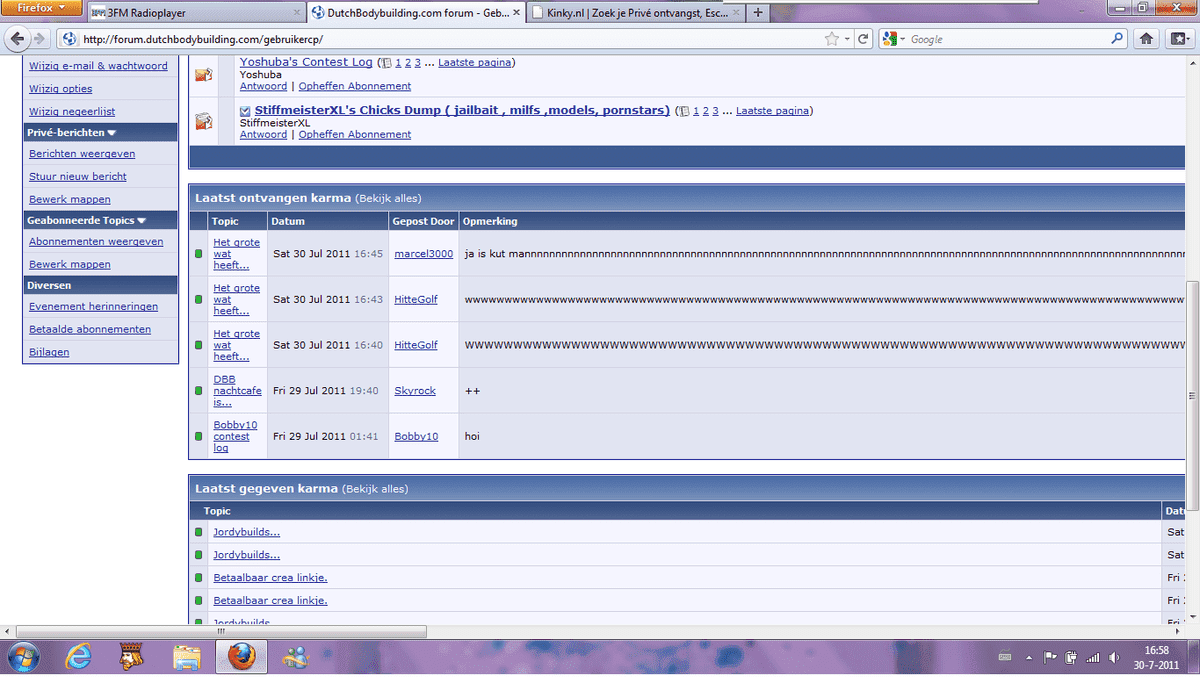
Task: Open the Firefox menu dropdown button
Action: point(40,8)
